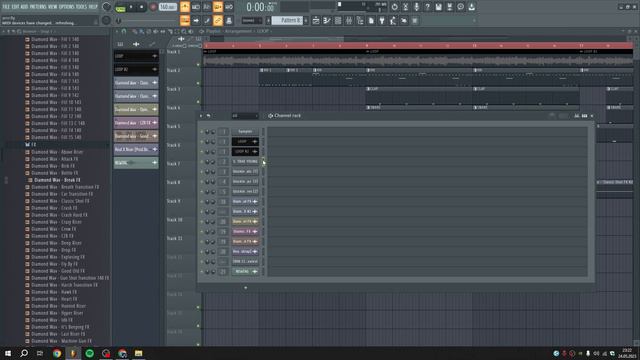Click the content library download icon
Viewport: 640px width, 360px height.
[x=471, y=7]
